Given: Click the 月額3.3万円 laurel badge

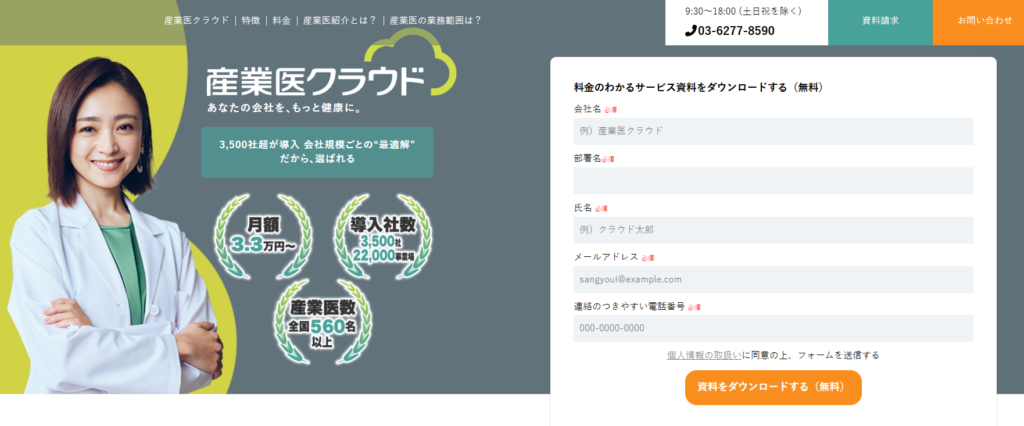Looking at the screenshot, I should pos(263,237).
